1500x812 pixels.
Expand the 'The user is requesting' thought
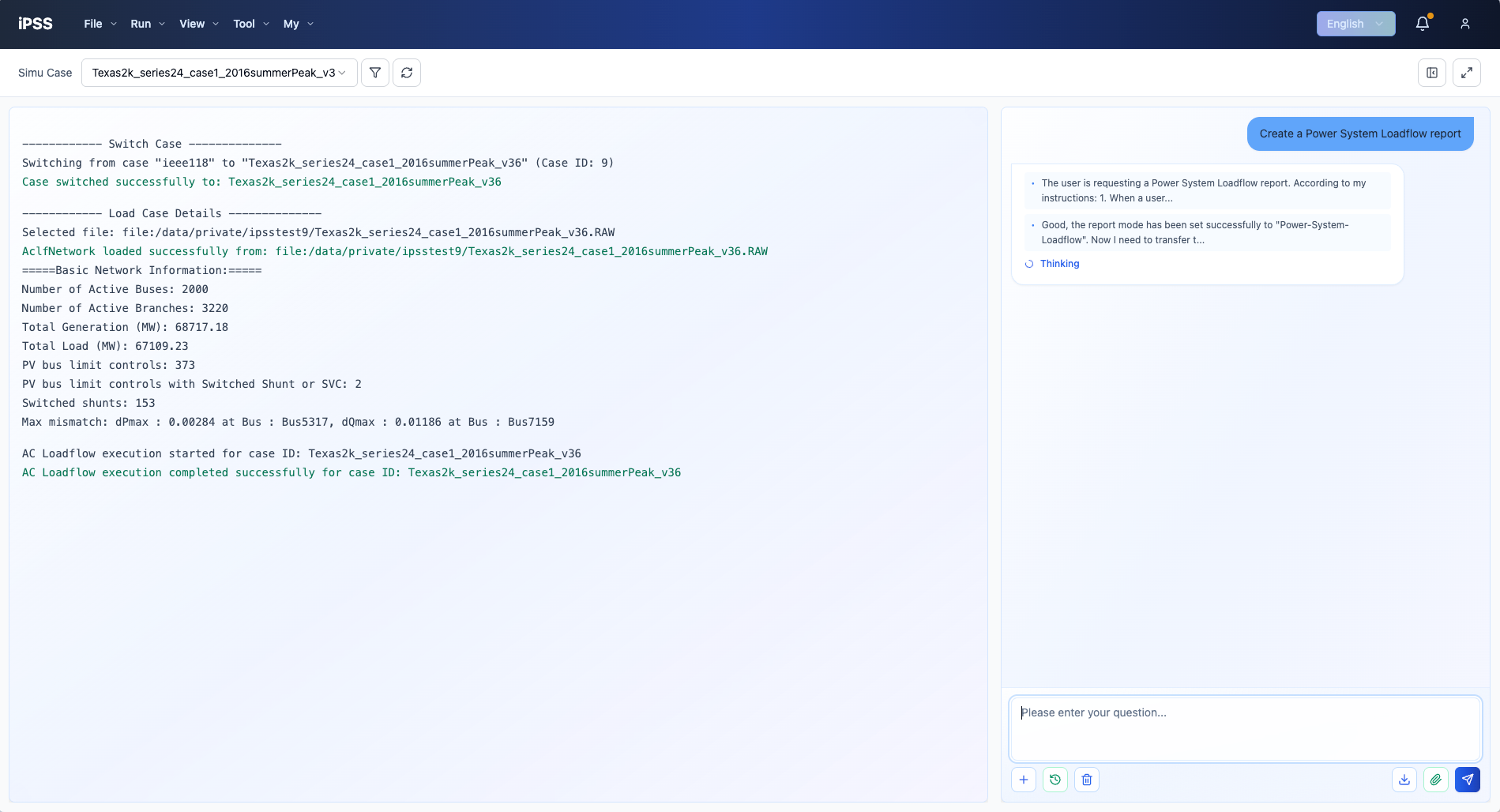coord(1207,190)
